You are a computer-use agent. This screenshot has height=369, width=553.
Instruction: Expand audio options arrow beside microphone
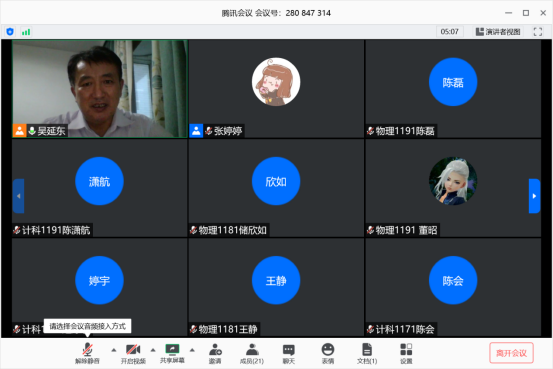[114, 350]
